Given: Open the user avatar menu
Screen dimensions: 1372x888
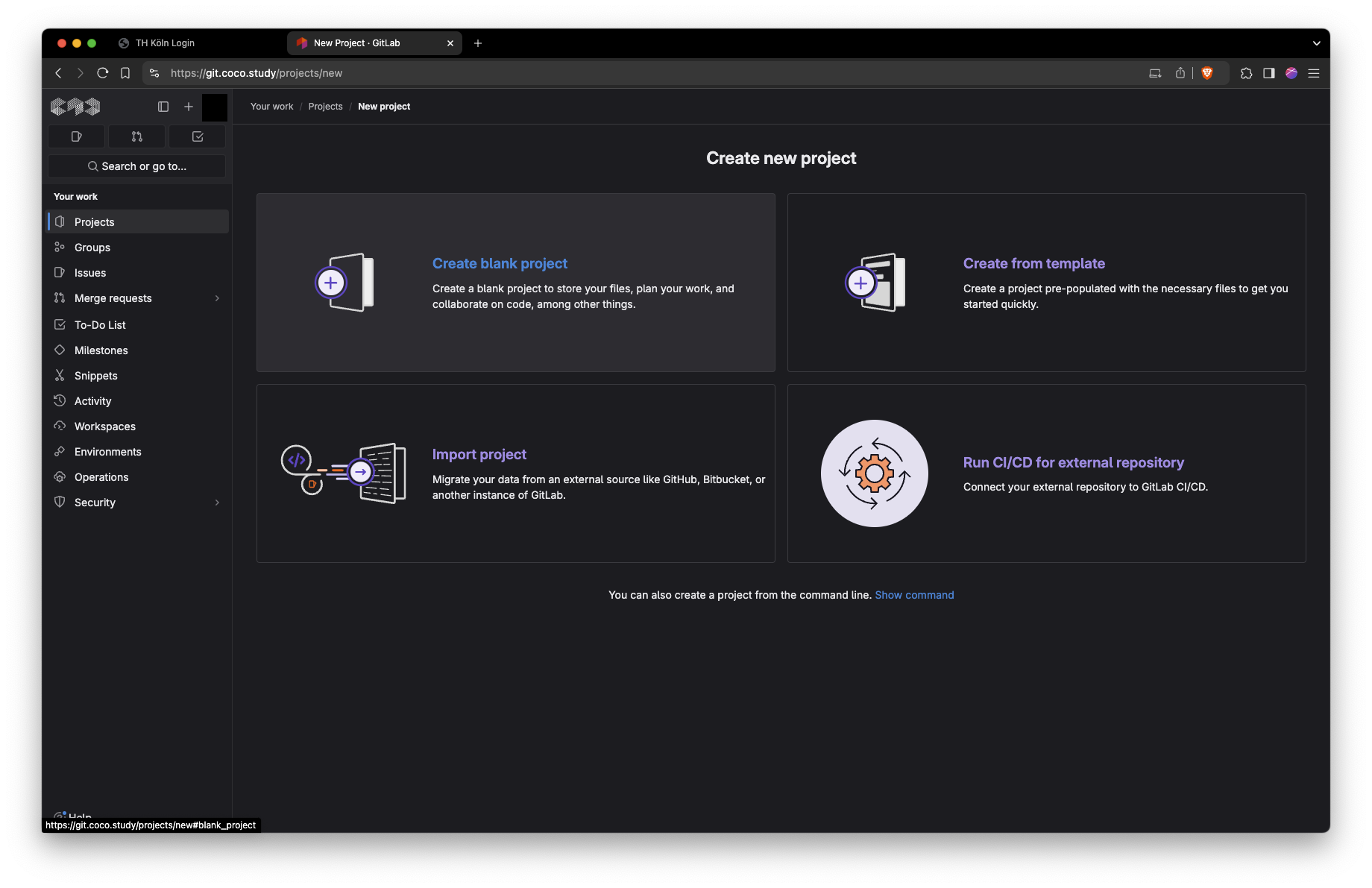Looking at the screenshot, I should pos(215,107).
